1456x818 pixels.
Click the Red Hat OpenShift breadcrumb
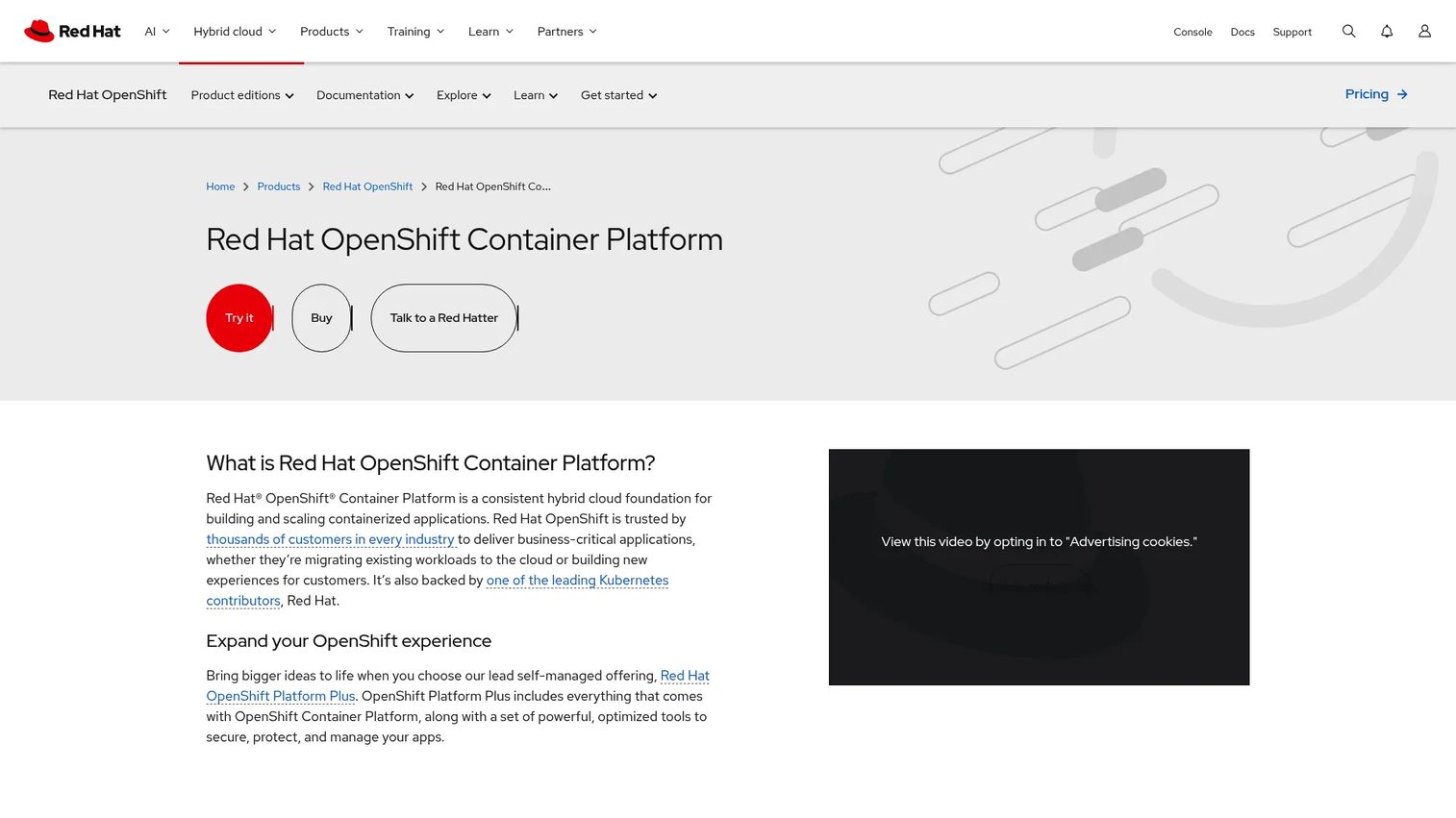click(x=367, y=186)
